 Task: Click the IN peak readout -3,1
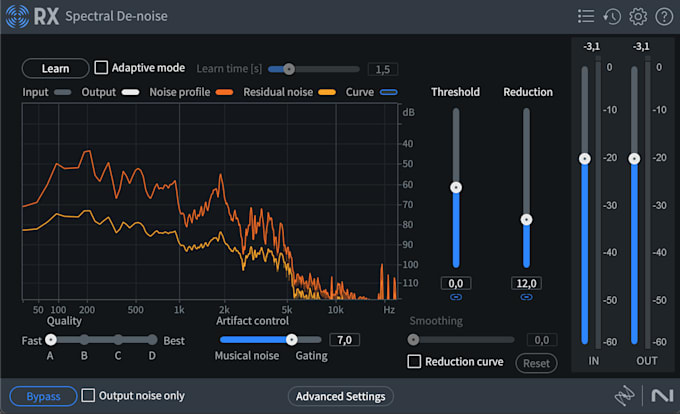click(592, 46)
